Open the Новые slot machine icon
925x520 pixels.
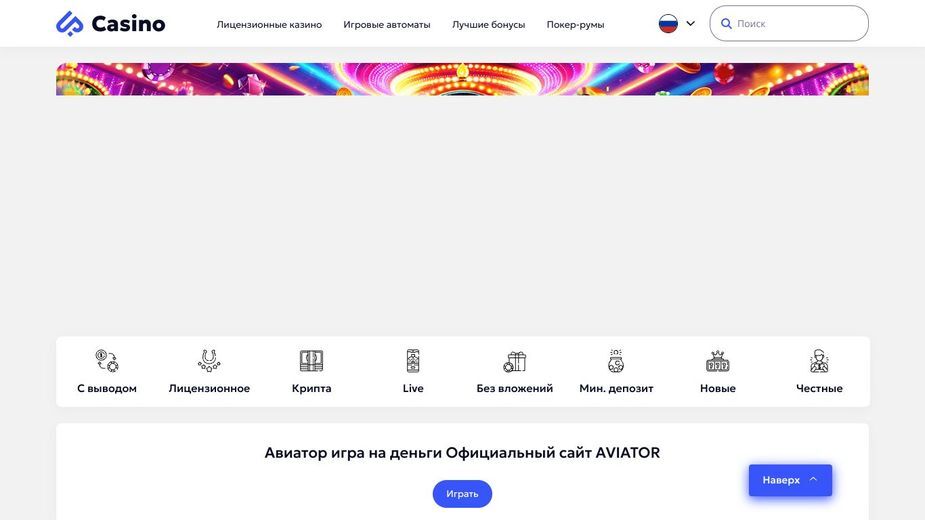(x=717, y=361)
